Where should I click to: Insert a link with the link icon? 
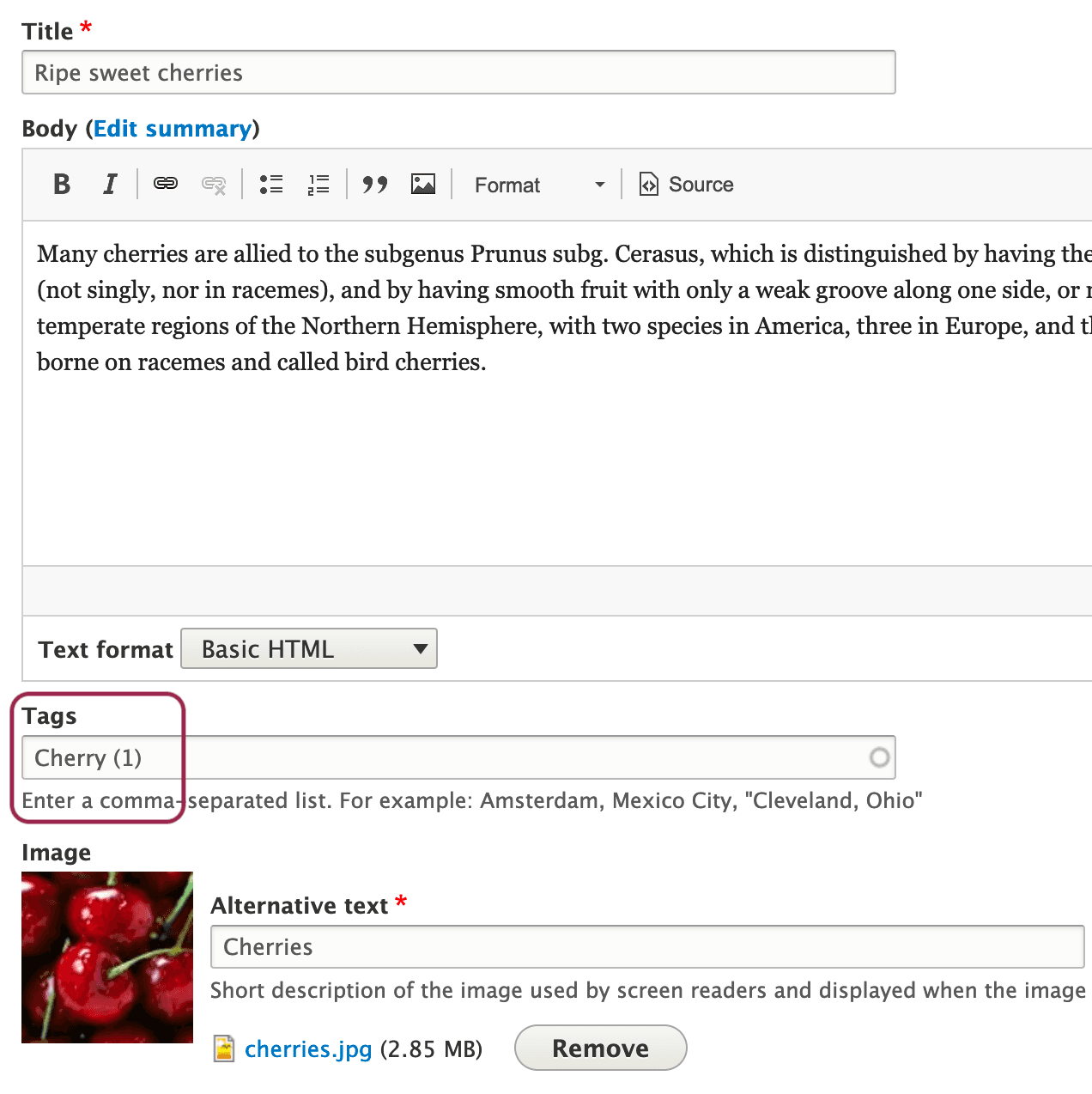pos(165,184)
